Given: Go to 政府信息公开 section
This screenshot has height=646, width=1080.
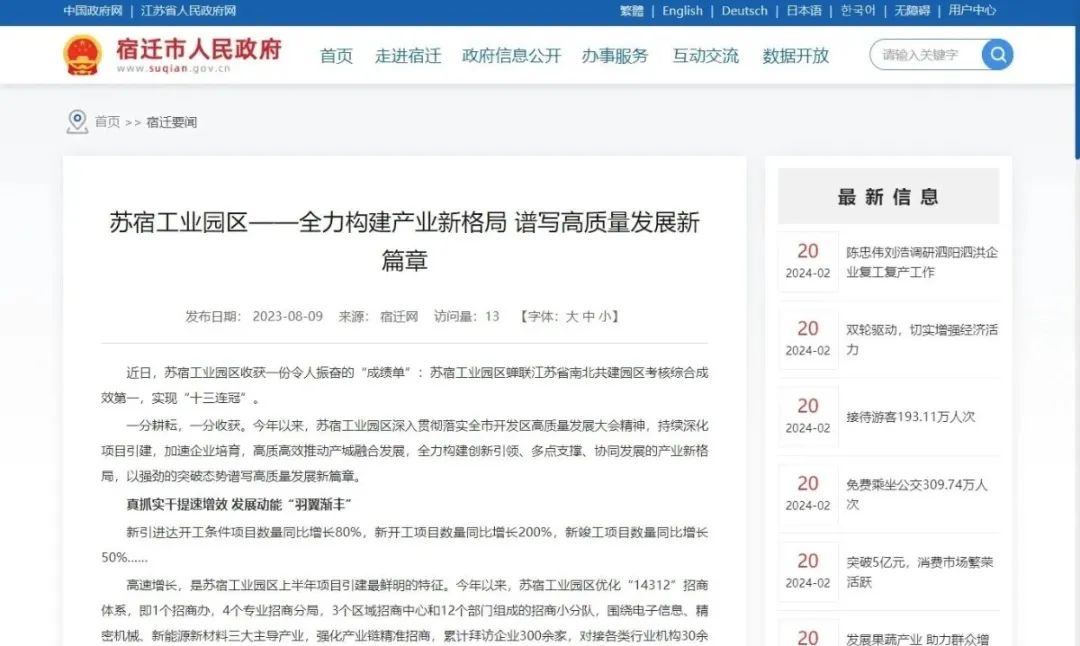Looking at the screenshot, I should tap(511, 56).
